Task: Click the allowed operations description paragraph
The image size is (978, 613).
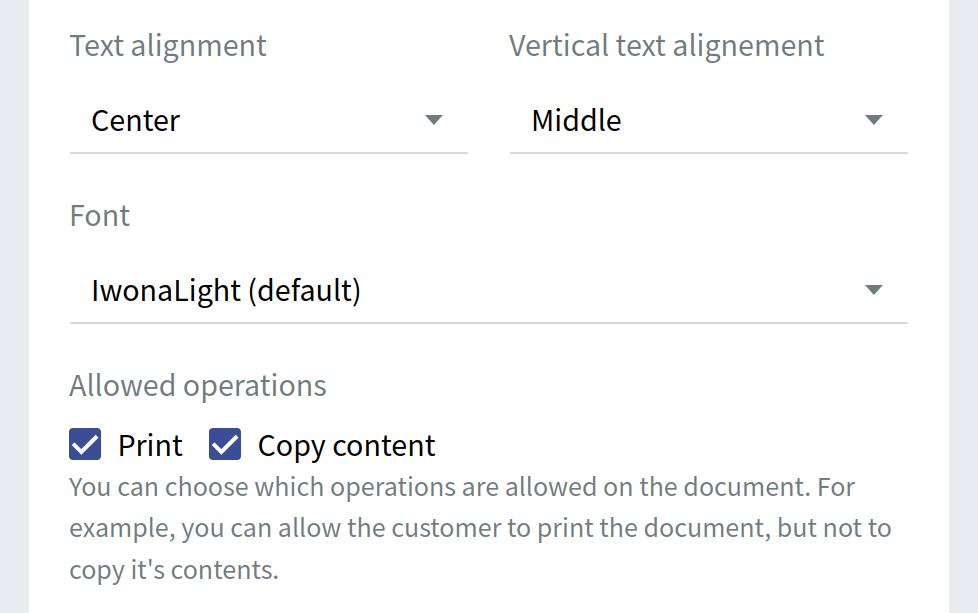Action: click(480, 527)
